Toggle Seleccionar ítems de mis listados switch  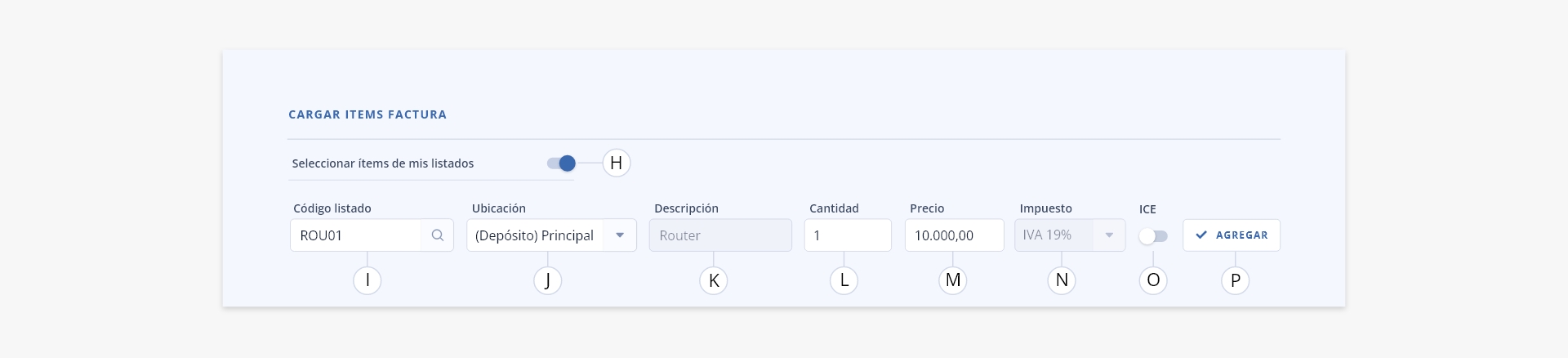point(562,163)
